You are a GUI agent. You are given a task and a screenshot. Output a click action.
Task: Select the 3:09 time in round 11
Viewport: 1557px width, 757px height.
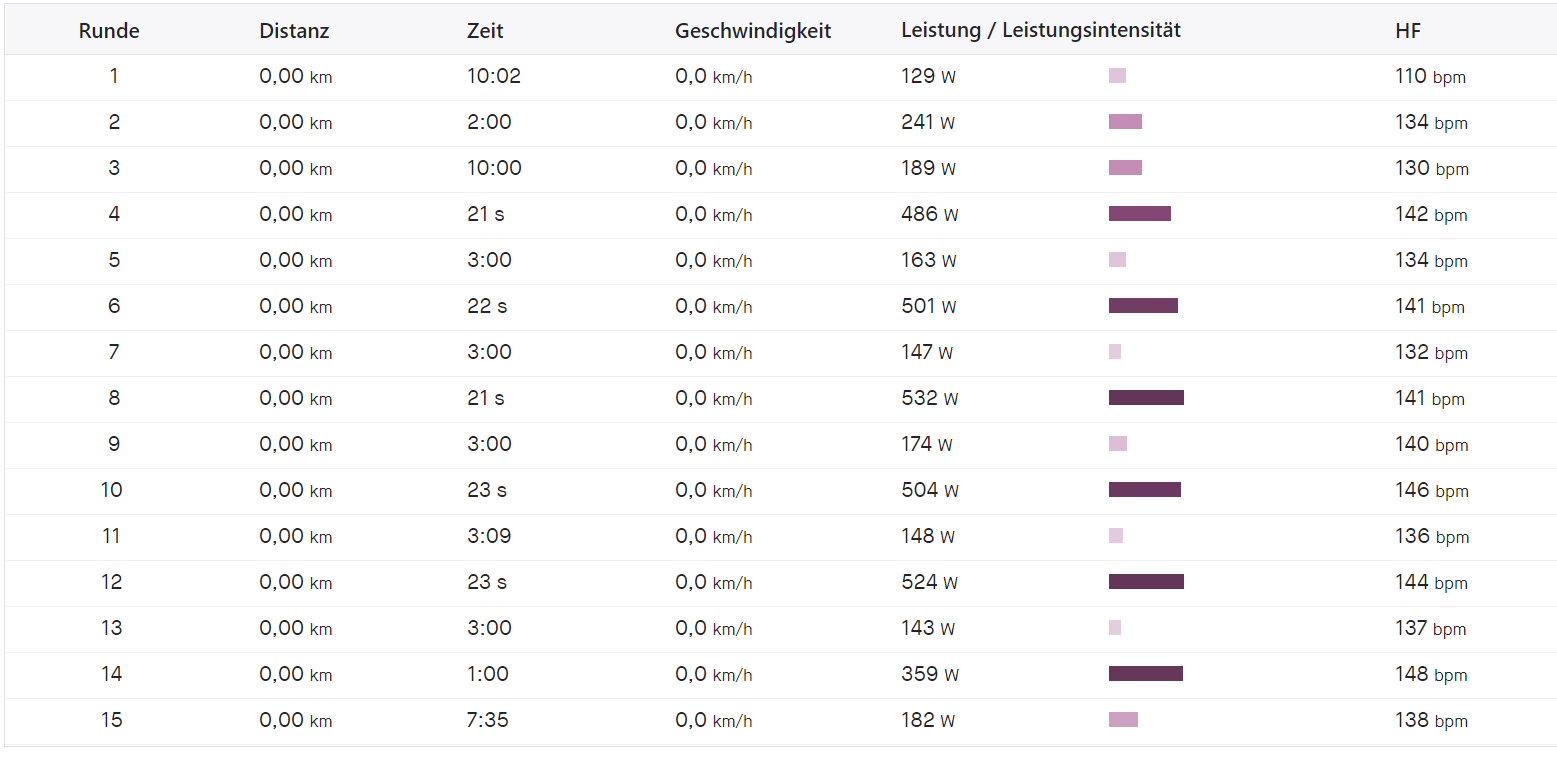click(489, 536)
